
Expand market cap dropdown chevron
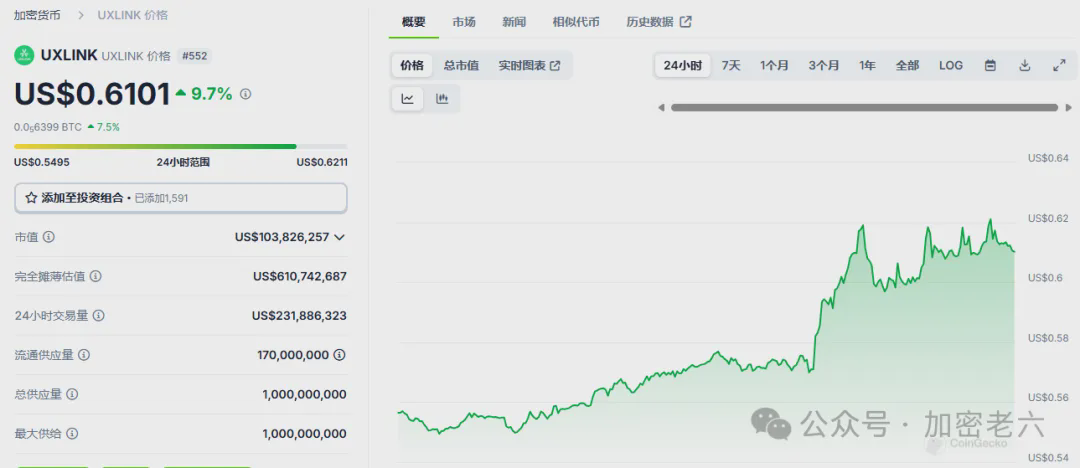click(339, 237)
